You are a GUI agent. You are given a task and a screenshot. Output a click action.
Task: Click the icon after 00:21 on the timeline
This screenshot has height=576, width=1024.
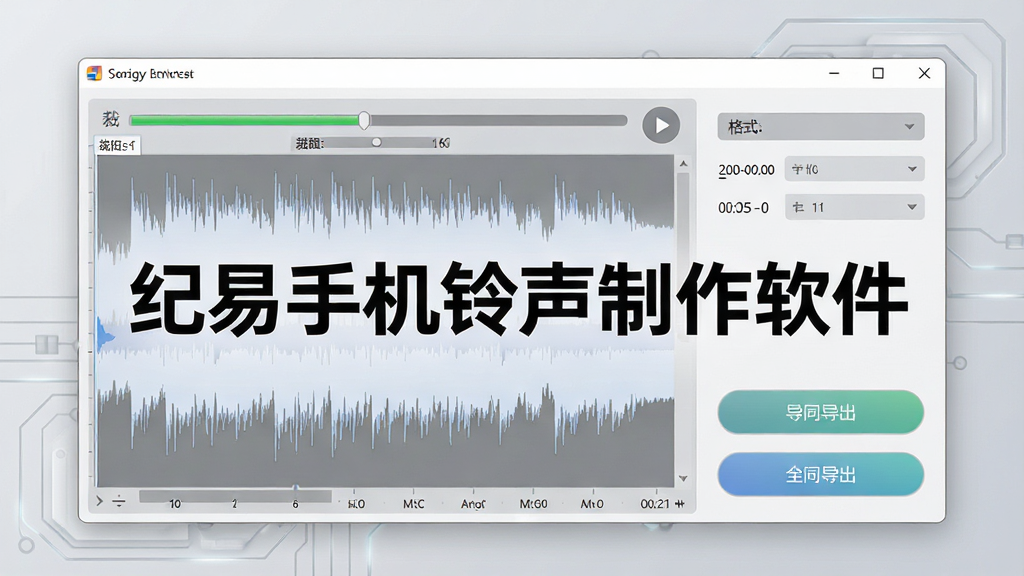[680, 504]
